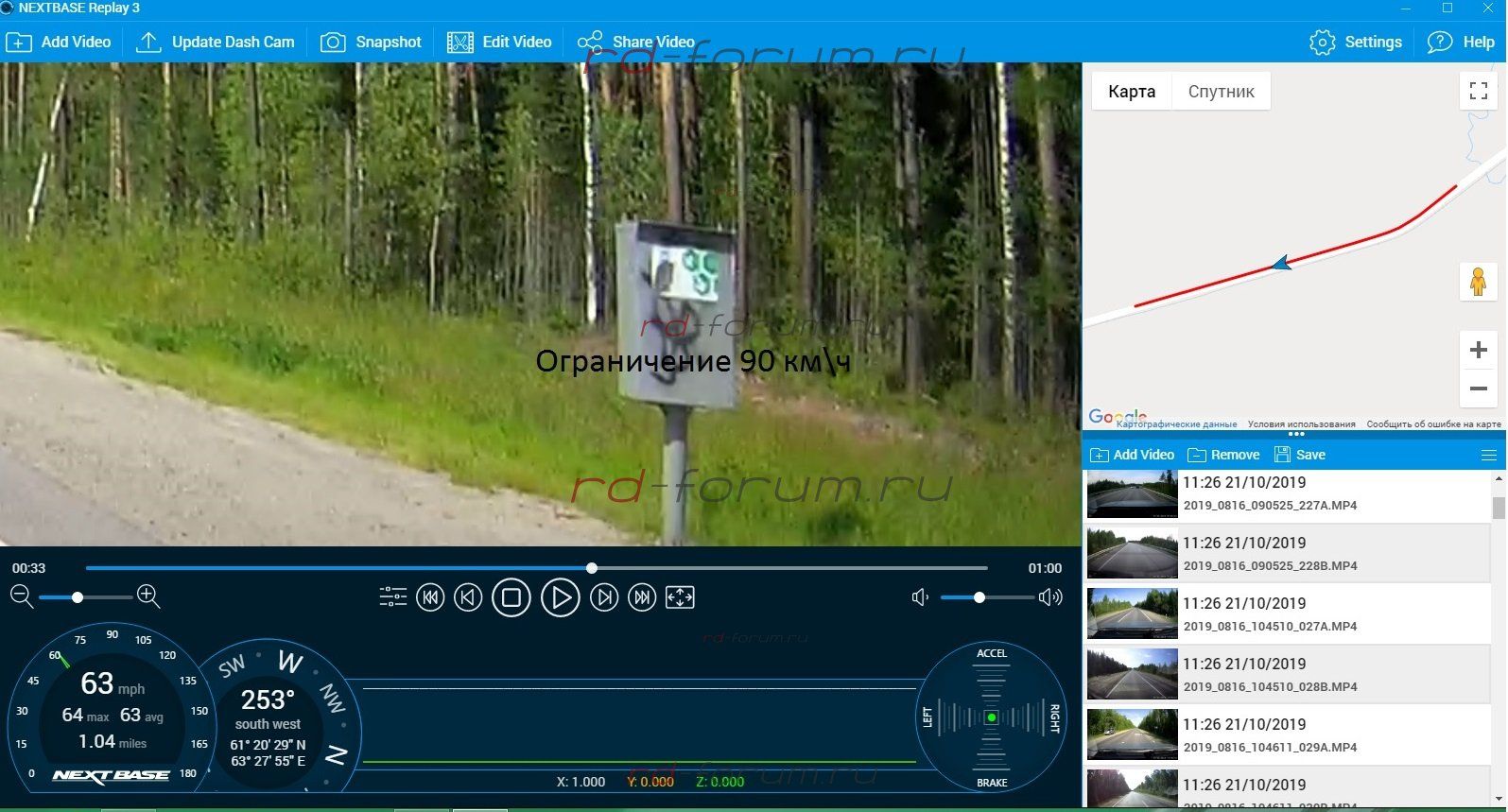Click the blue position arrow on map
This screenshot has width=1508, height=812.
click(1282, 264)
